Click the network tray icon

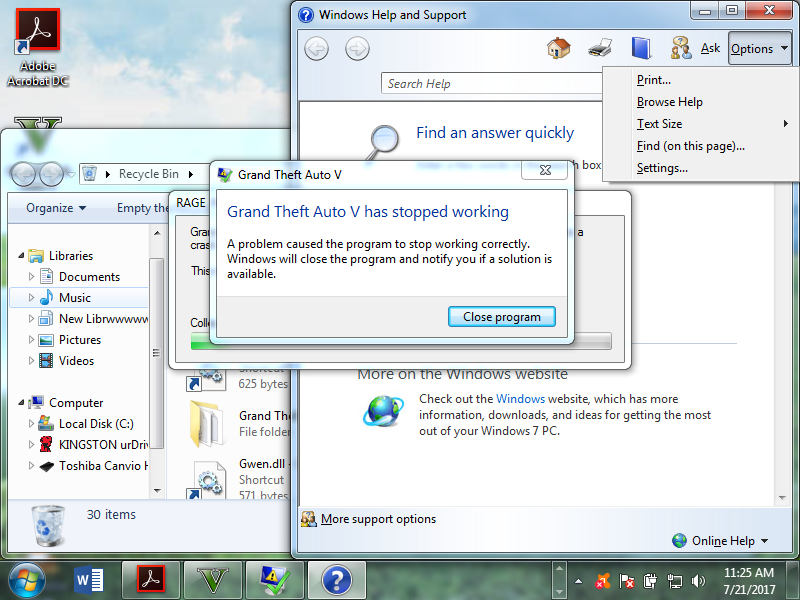[674, 581]
